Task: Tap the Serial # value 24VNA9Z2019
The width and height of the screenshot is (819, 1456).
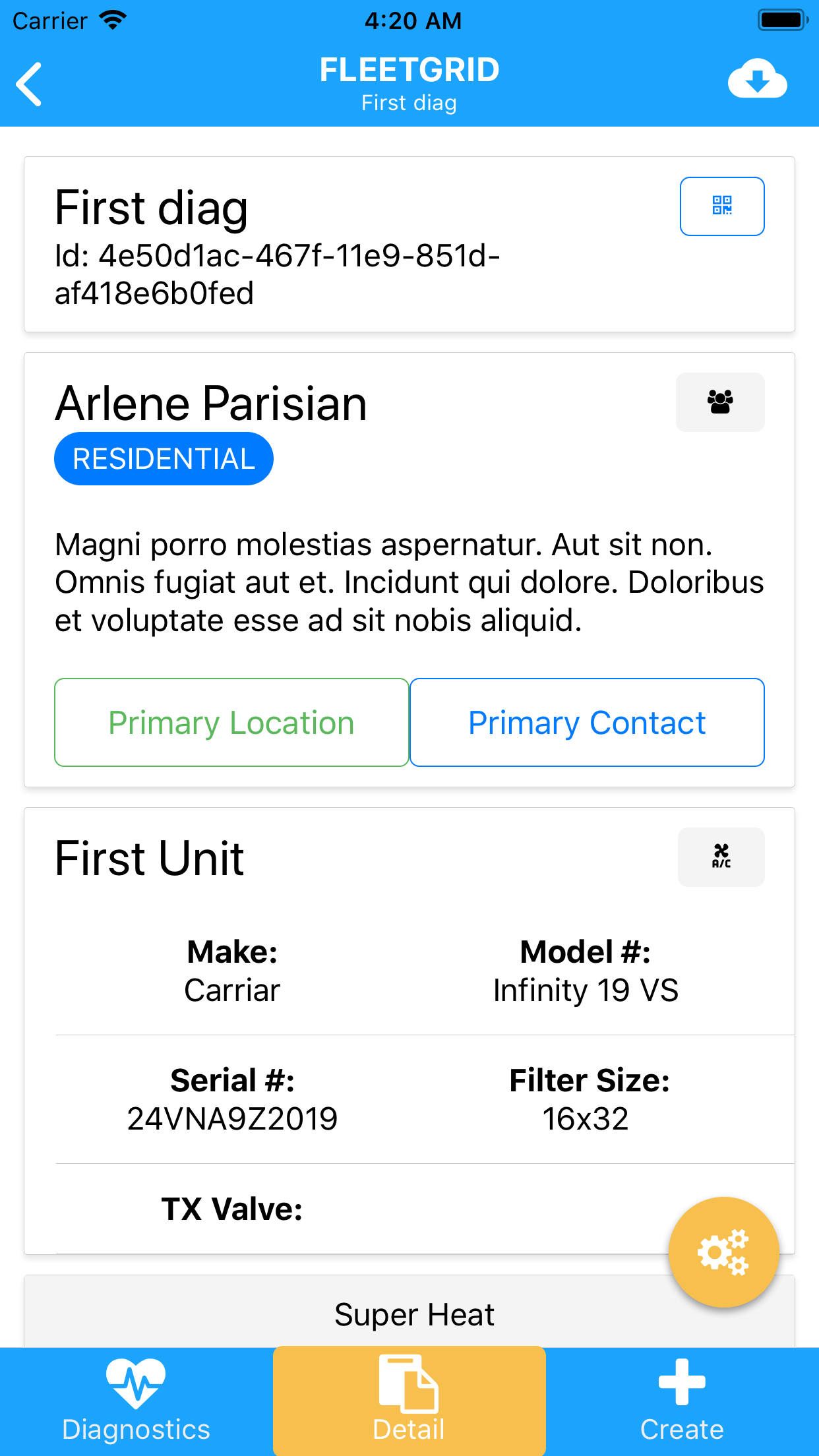Action: point(232,1118)
